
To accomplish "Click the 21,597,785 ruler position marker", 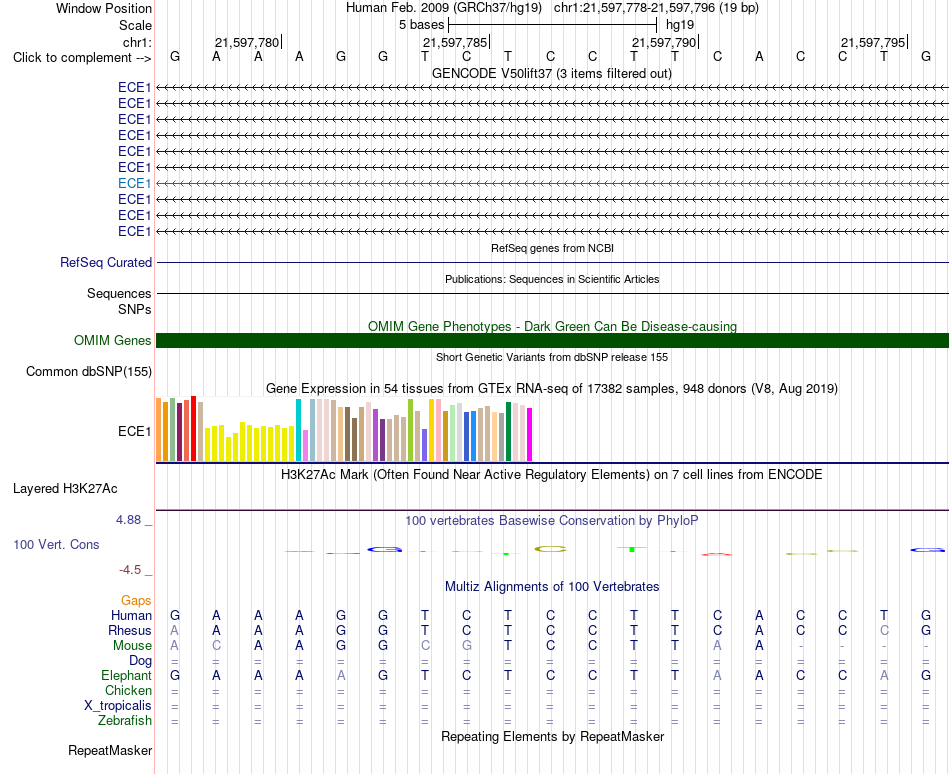I will pos(456,42).
